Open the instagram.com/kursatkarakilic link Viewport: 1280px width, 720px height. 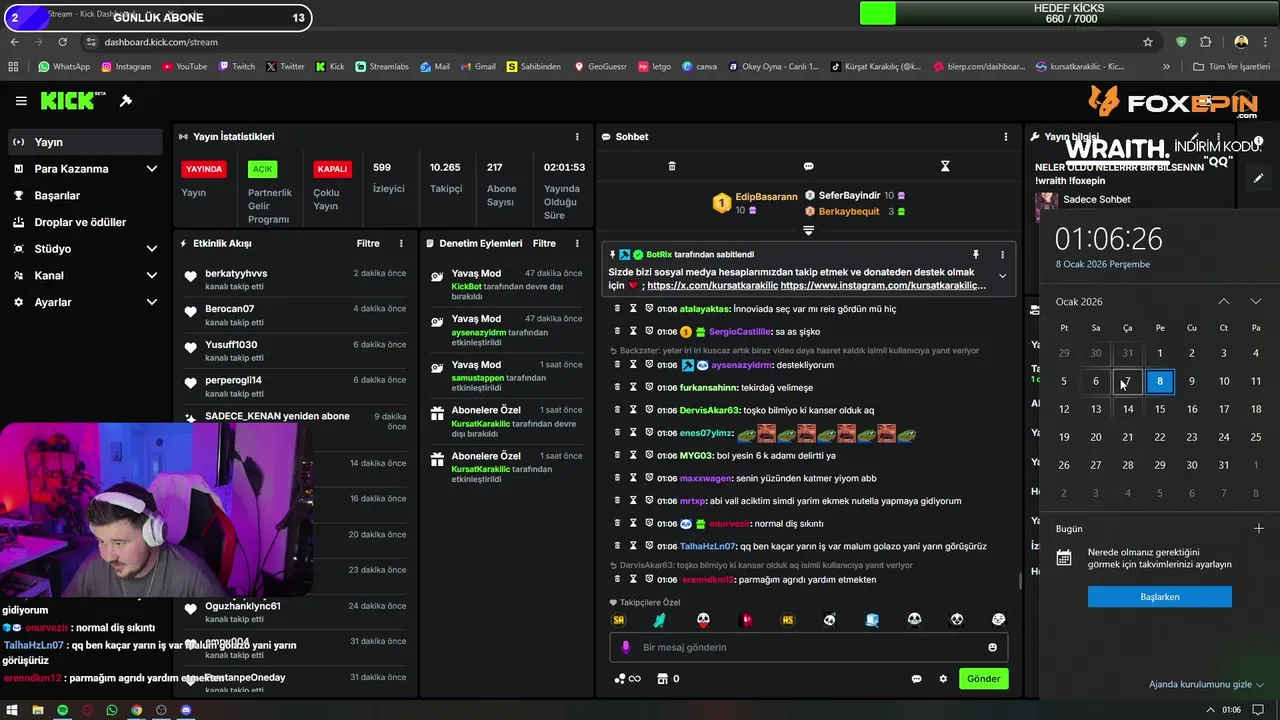(x=883, y=286)
